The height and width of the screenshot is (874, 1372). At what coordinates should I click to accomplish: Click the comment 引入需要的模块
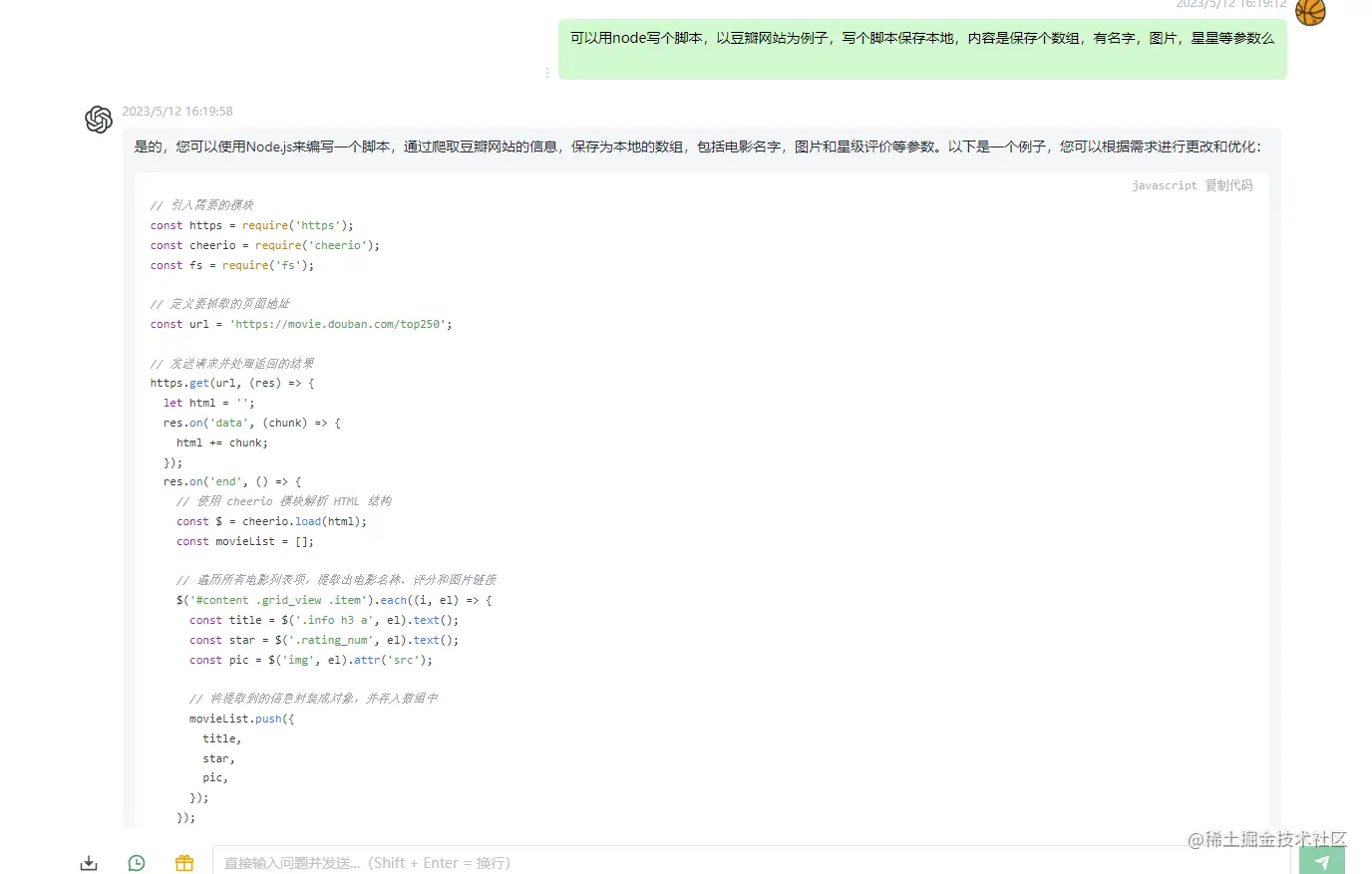click(202, 205)
